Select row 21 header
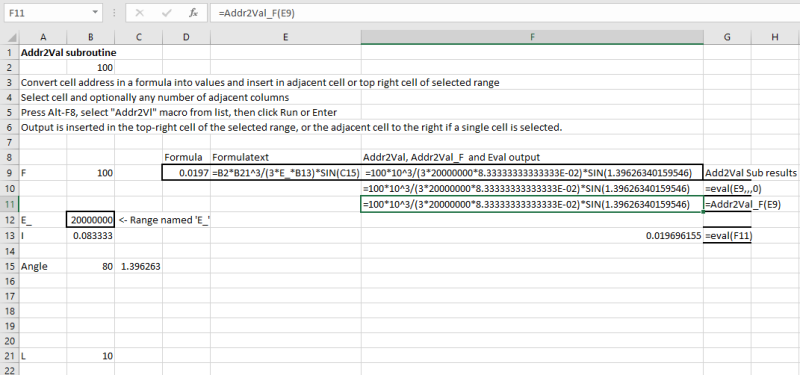Screen dimensions: 800x375 [x=11, y=356]
